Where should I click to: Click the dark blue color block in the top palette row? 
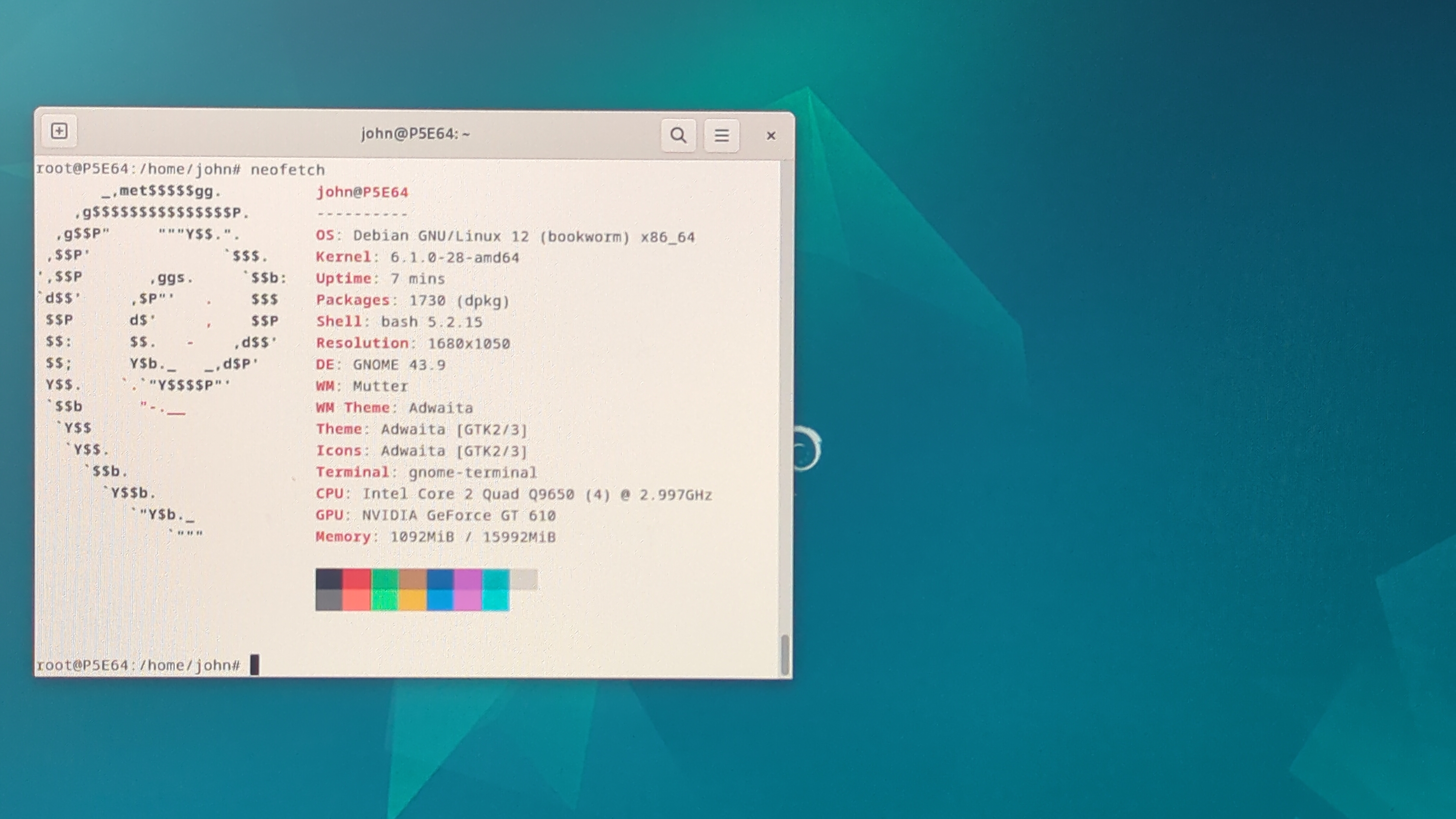[440, 579]
